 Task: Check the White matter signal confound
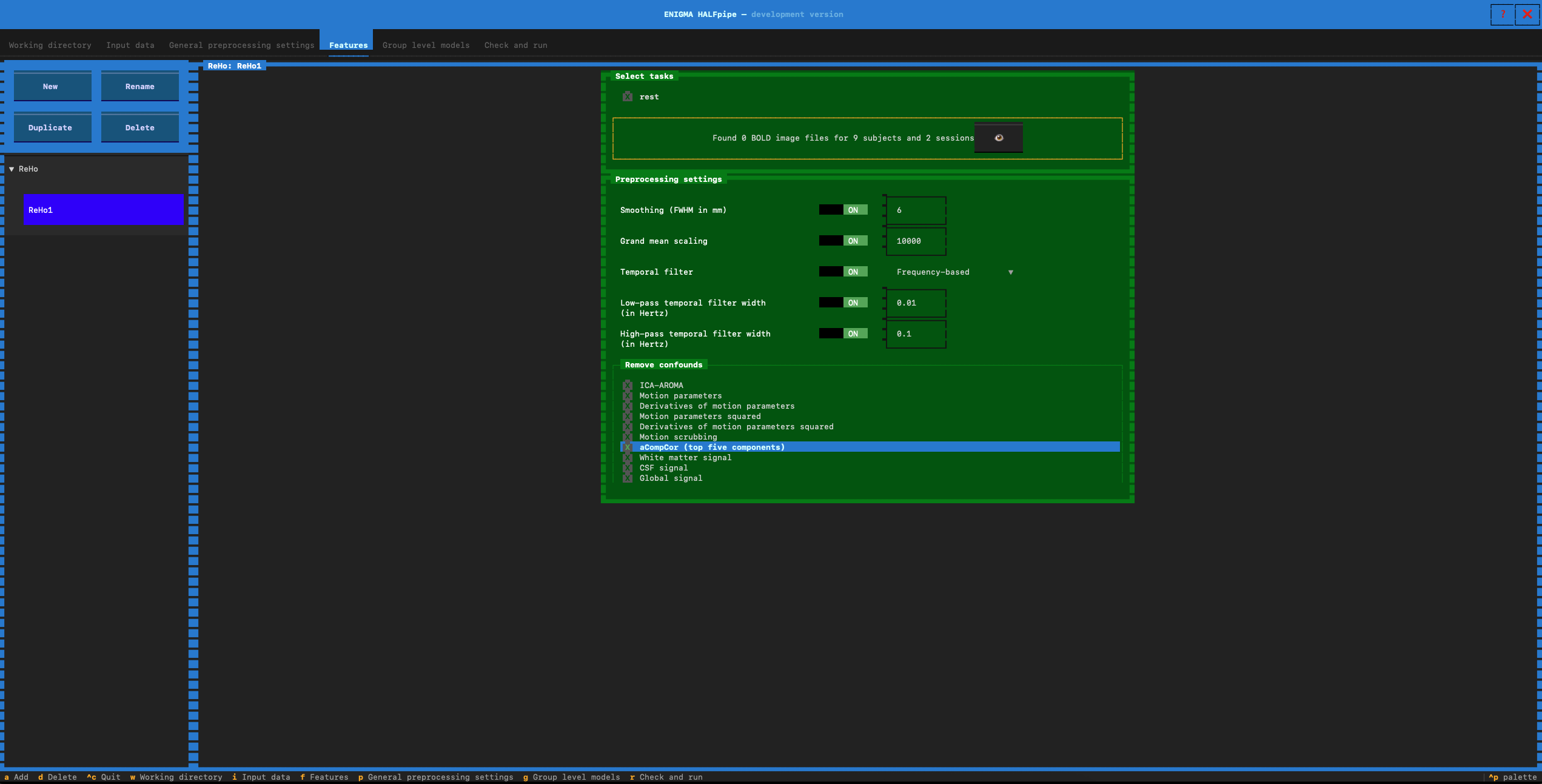(x=628, y=457)
